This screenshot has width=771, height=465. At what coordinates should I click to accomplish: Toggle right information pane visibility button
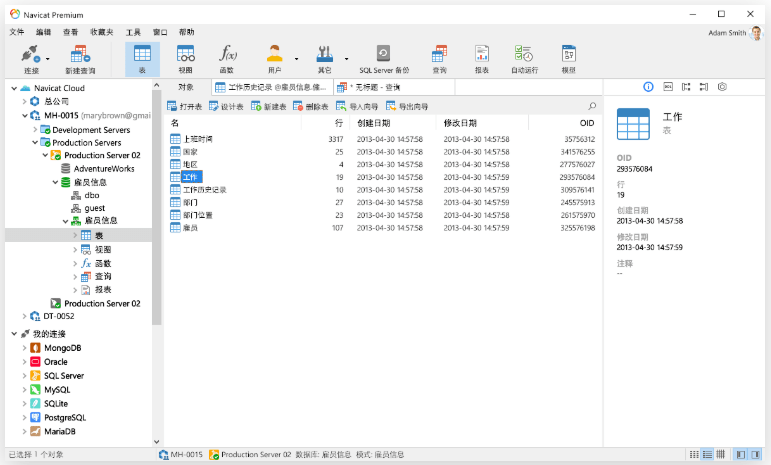point(755,455)
